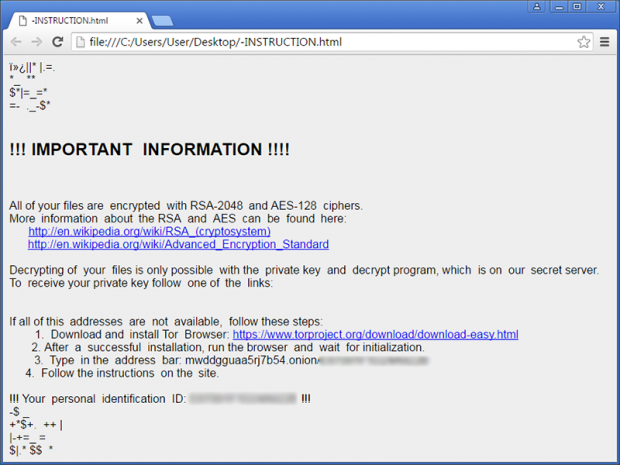Close the browser window
620x465 pixels.
601,7
